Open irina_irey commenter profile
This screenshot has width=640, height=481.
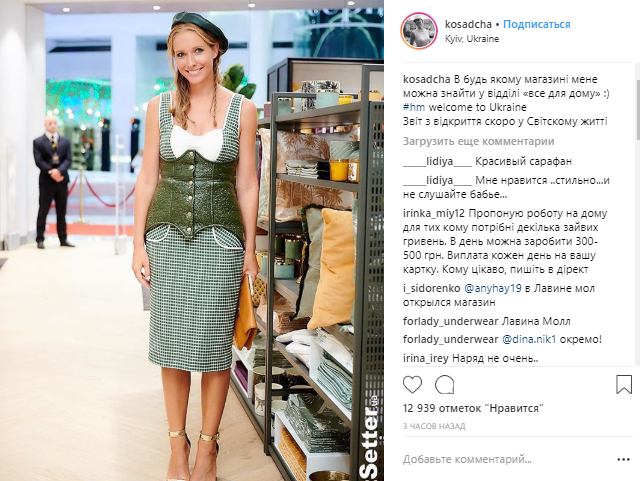[x=425, y=359]
